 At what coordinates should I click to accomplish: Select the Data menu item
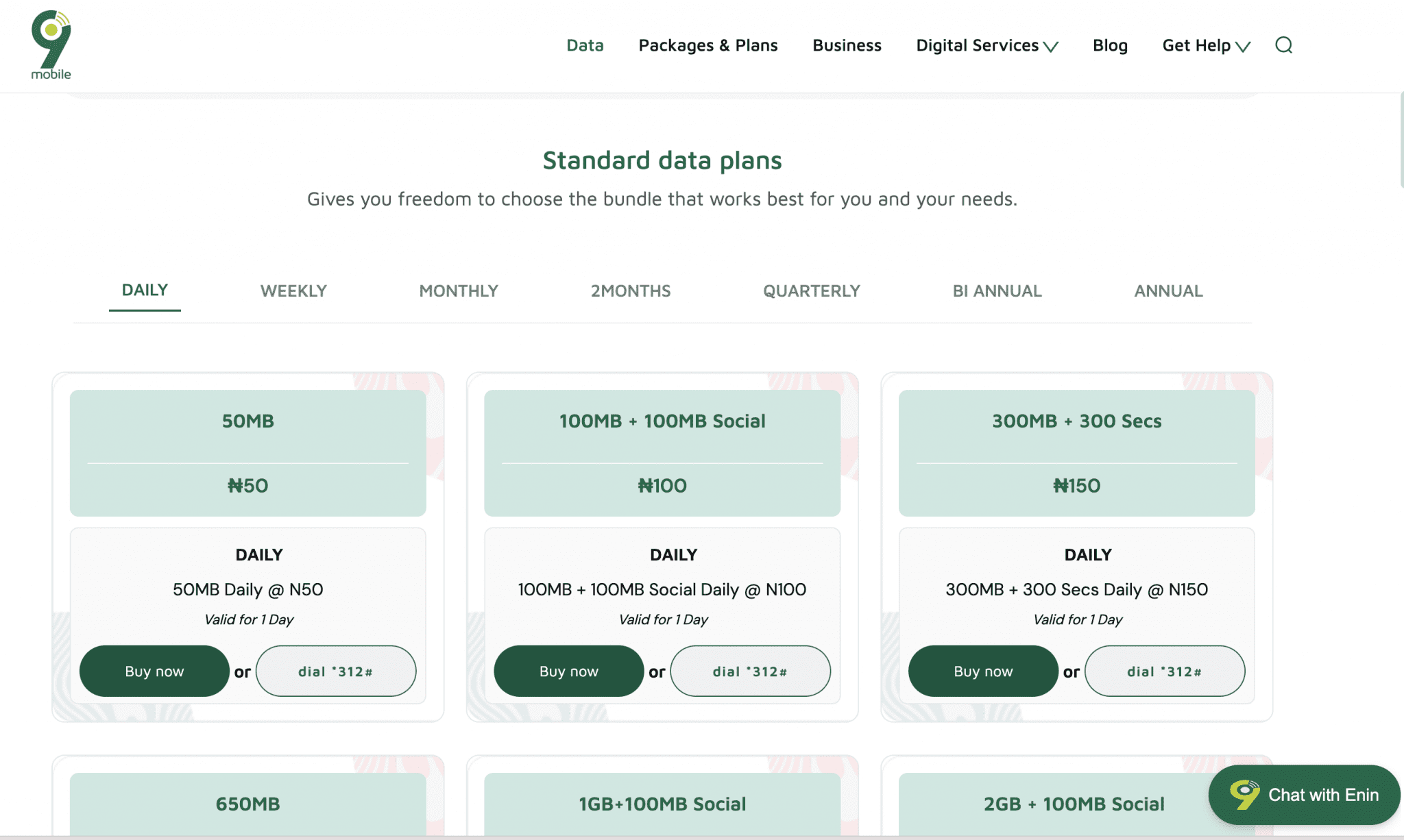tap(585, 45)
